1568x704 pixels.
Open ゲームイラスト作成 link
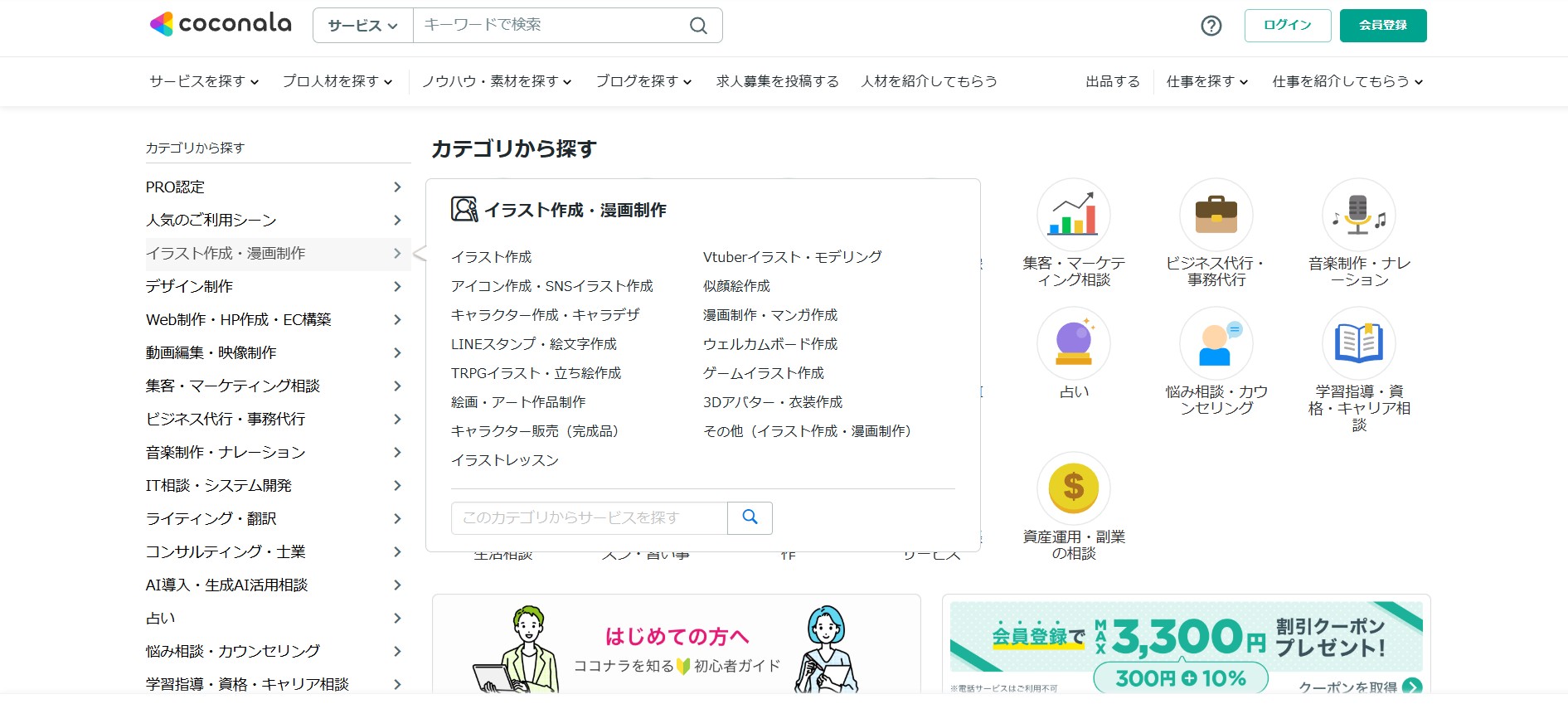click(764, 373)
